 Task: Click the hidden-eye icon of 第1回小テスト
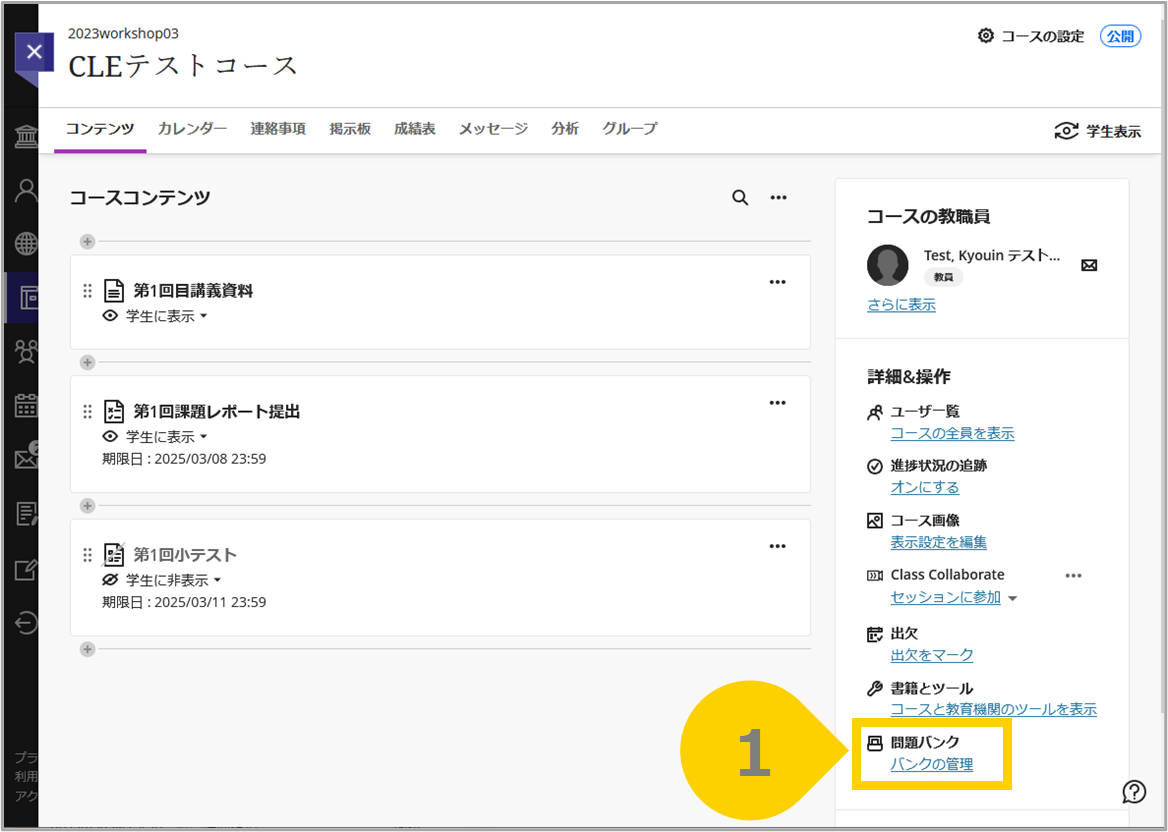click(110, 579)
